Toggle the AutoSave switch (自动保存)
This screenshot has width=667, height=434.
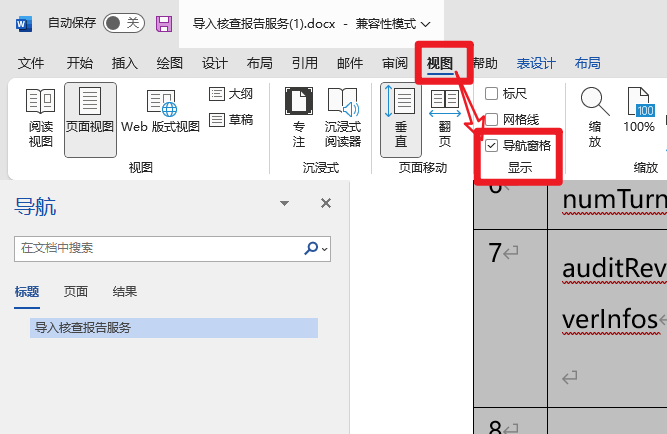click(x=123, y=23)
